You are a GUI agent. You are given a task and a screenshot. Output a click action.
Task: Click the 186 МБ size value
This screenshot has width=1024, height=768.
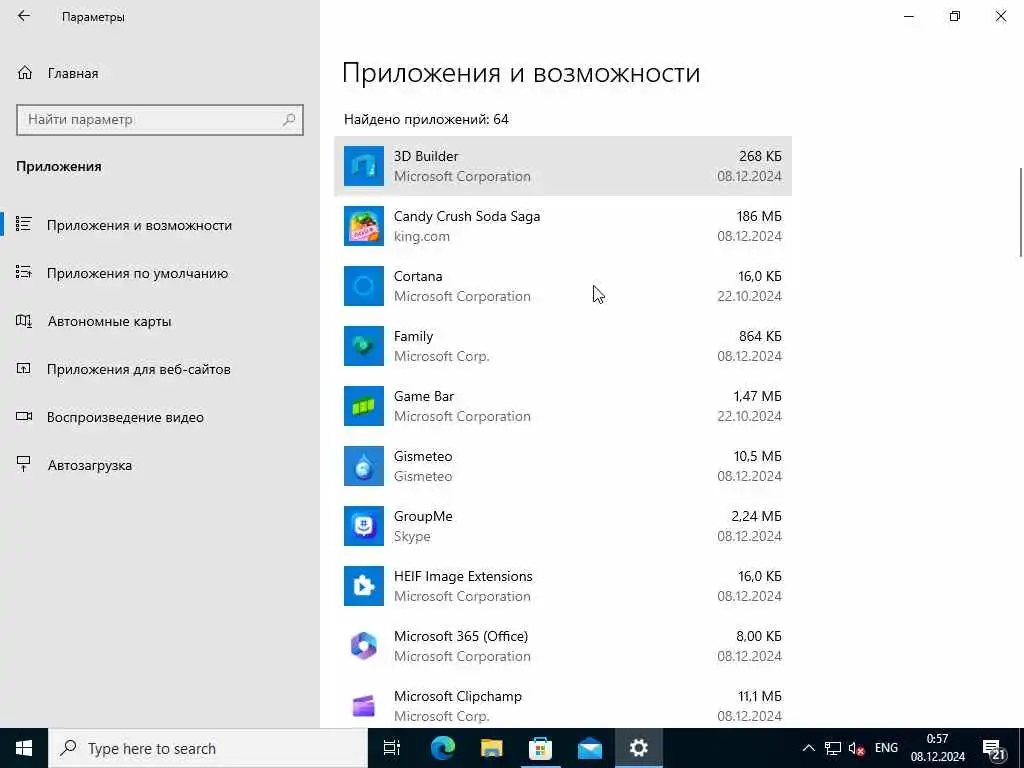point(759,216)
